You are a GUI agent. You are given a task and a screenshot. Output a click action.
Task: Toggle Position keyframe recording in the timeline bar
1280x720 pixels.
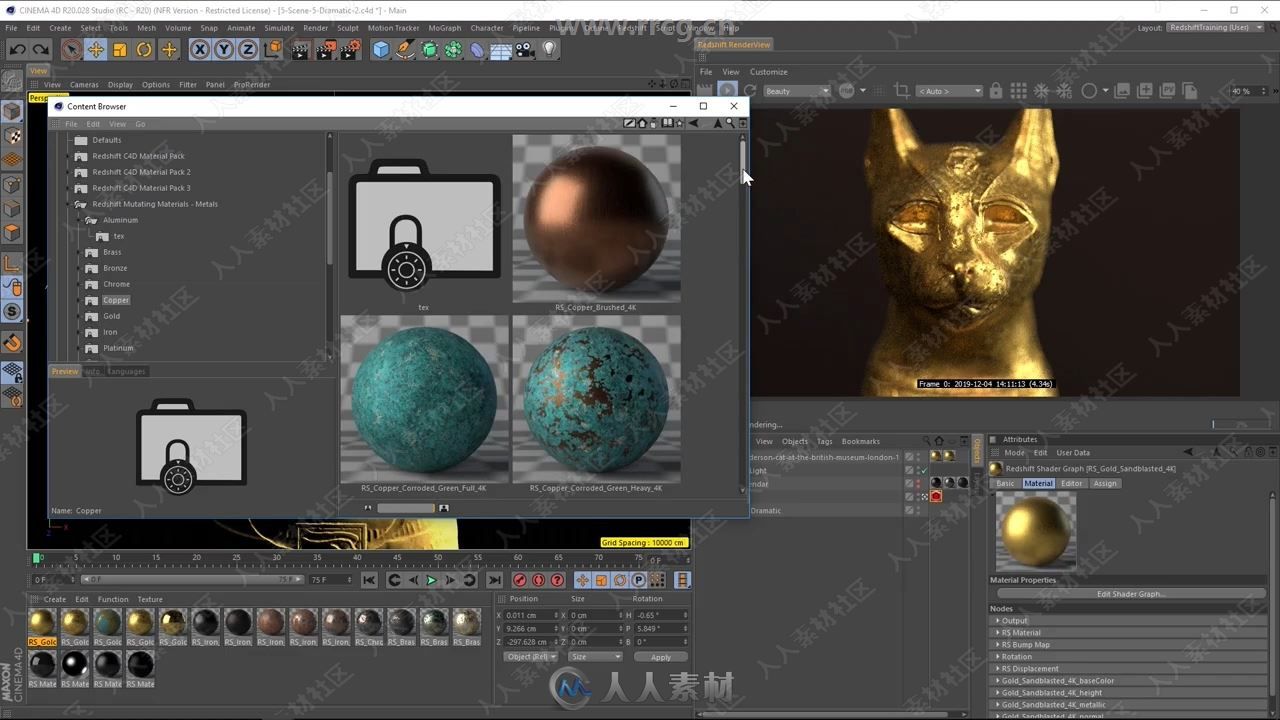tap(582, 580)
